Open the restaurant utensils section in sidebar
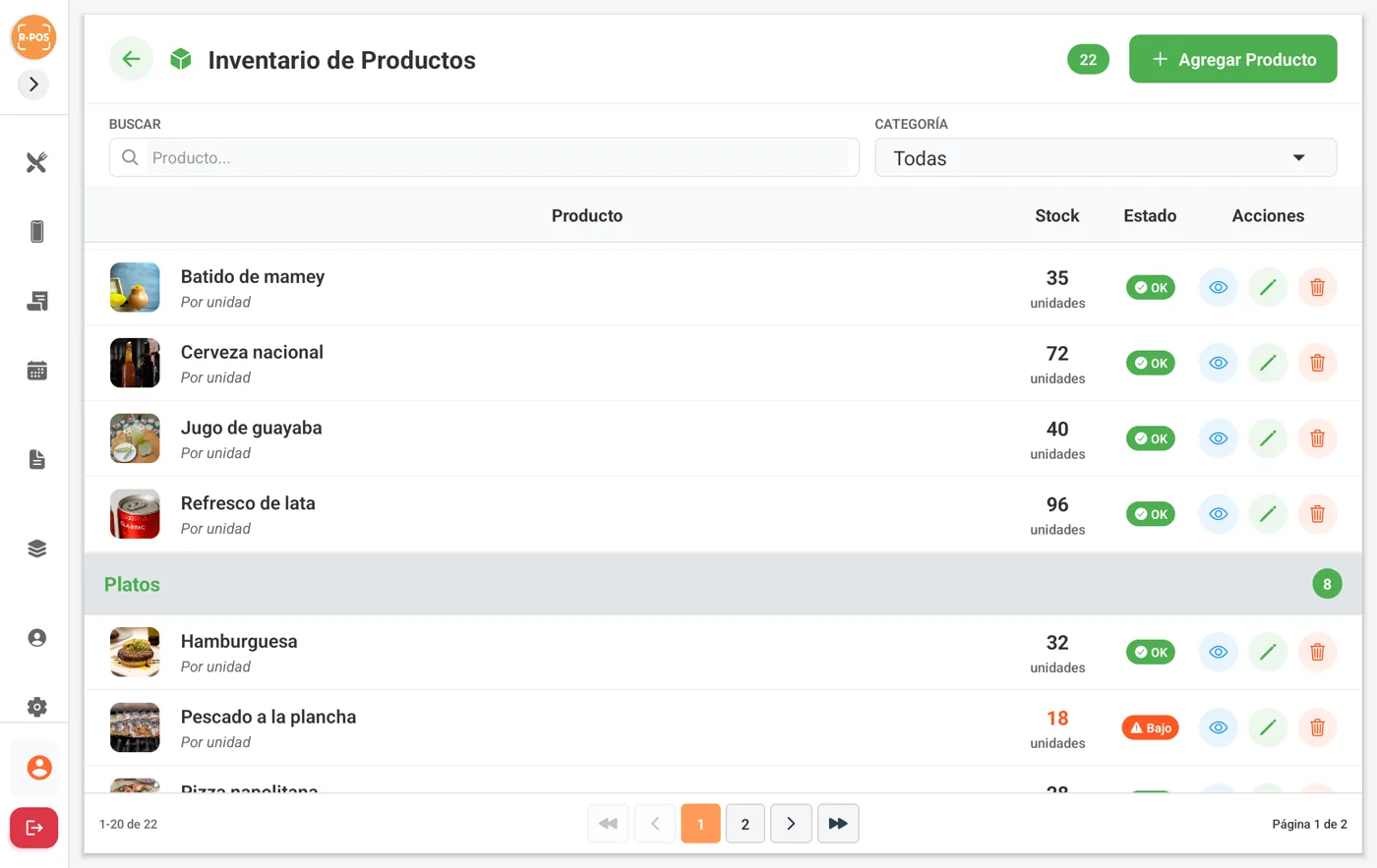1377x868 pixels. (36, 162)
